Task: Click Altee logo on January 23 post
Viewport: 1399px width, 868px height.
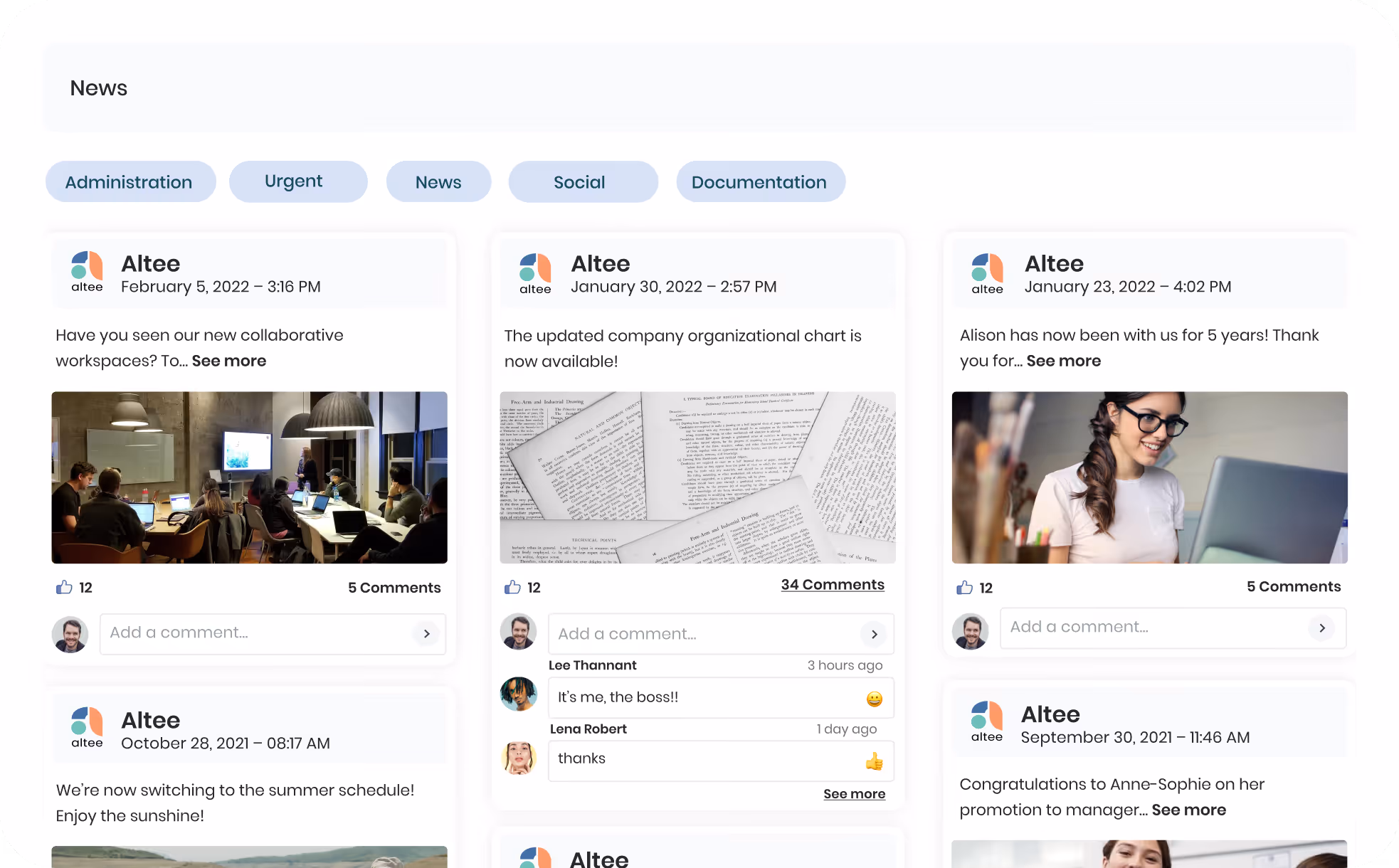Action: [987, 274]
